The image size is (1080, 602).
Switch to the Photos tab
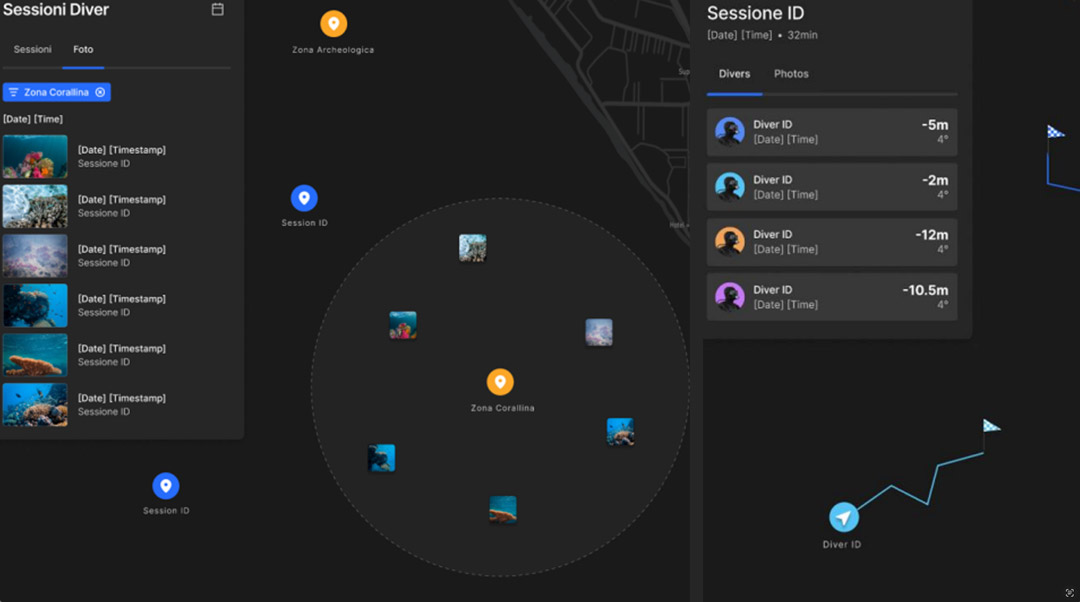791,74
